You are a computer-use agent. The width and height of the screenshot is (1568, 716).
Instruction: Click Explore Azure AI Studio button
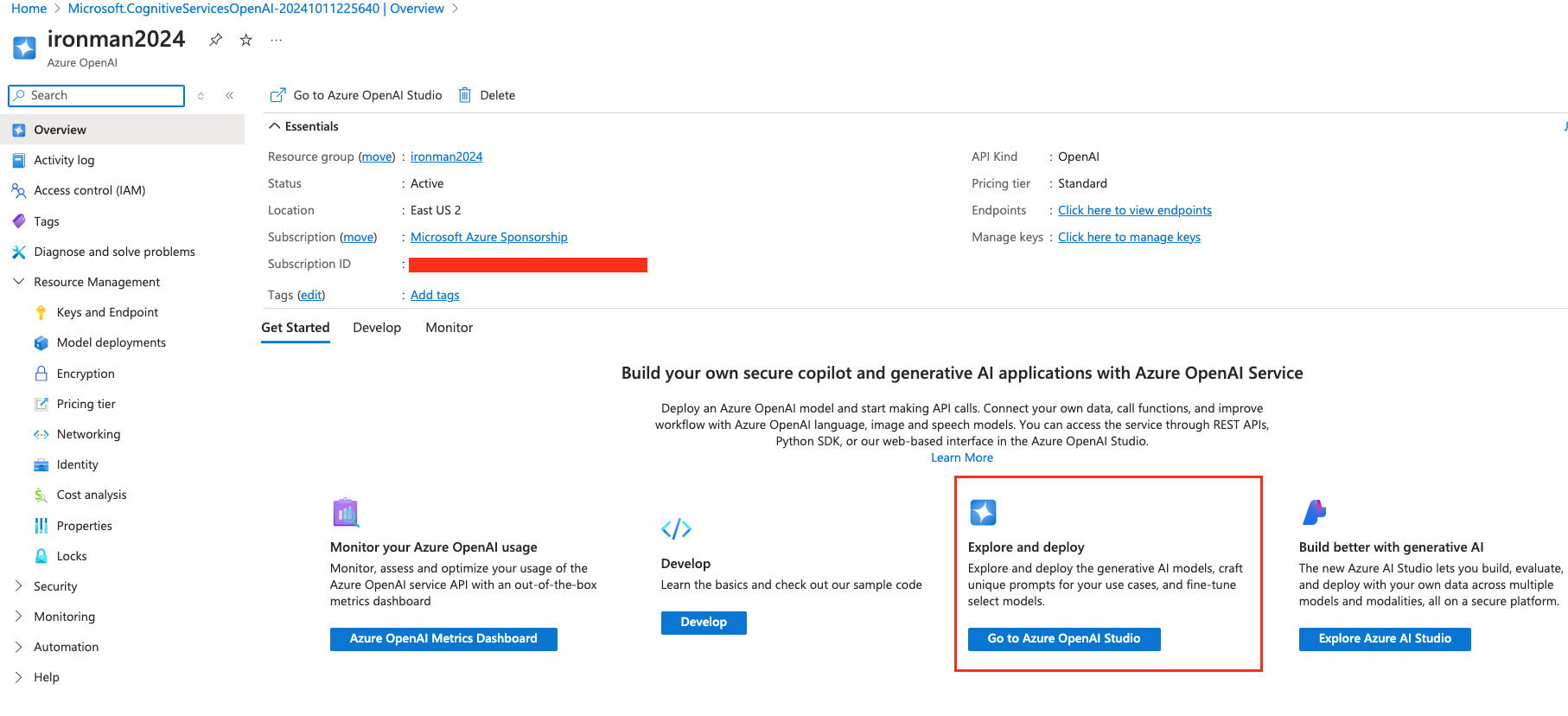coord(1385,639)
